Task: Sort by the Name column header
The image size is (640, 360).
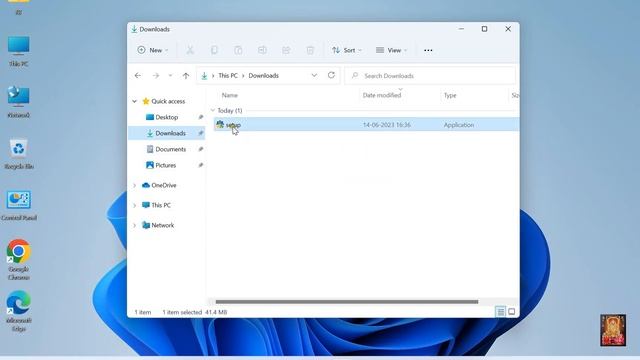Action: click(x=229, y=95)
